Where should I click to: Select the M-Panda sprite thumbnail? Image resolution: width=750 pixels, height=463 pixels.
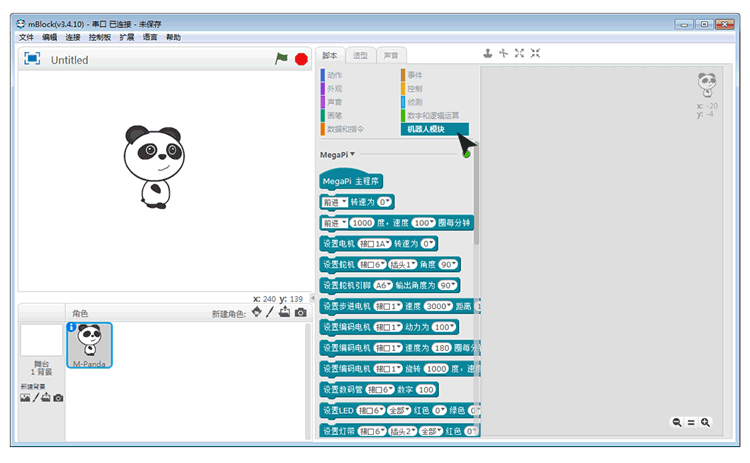[89, 345]
